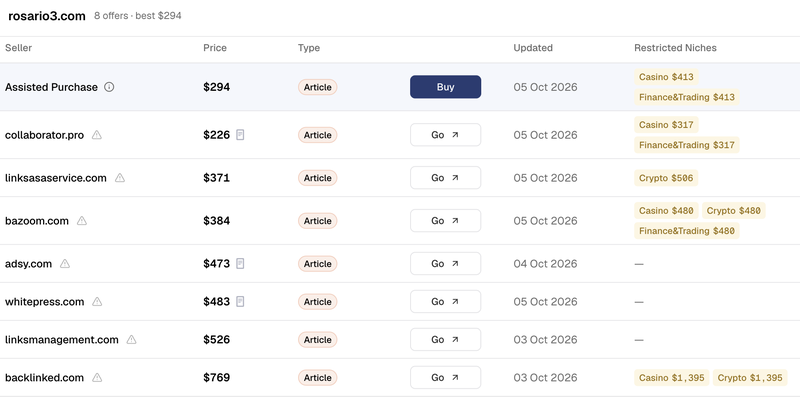800x397 pixels.
Task: Open the linksasaservice.com offer with Go
Action: [x=445, y=178]
